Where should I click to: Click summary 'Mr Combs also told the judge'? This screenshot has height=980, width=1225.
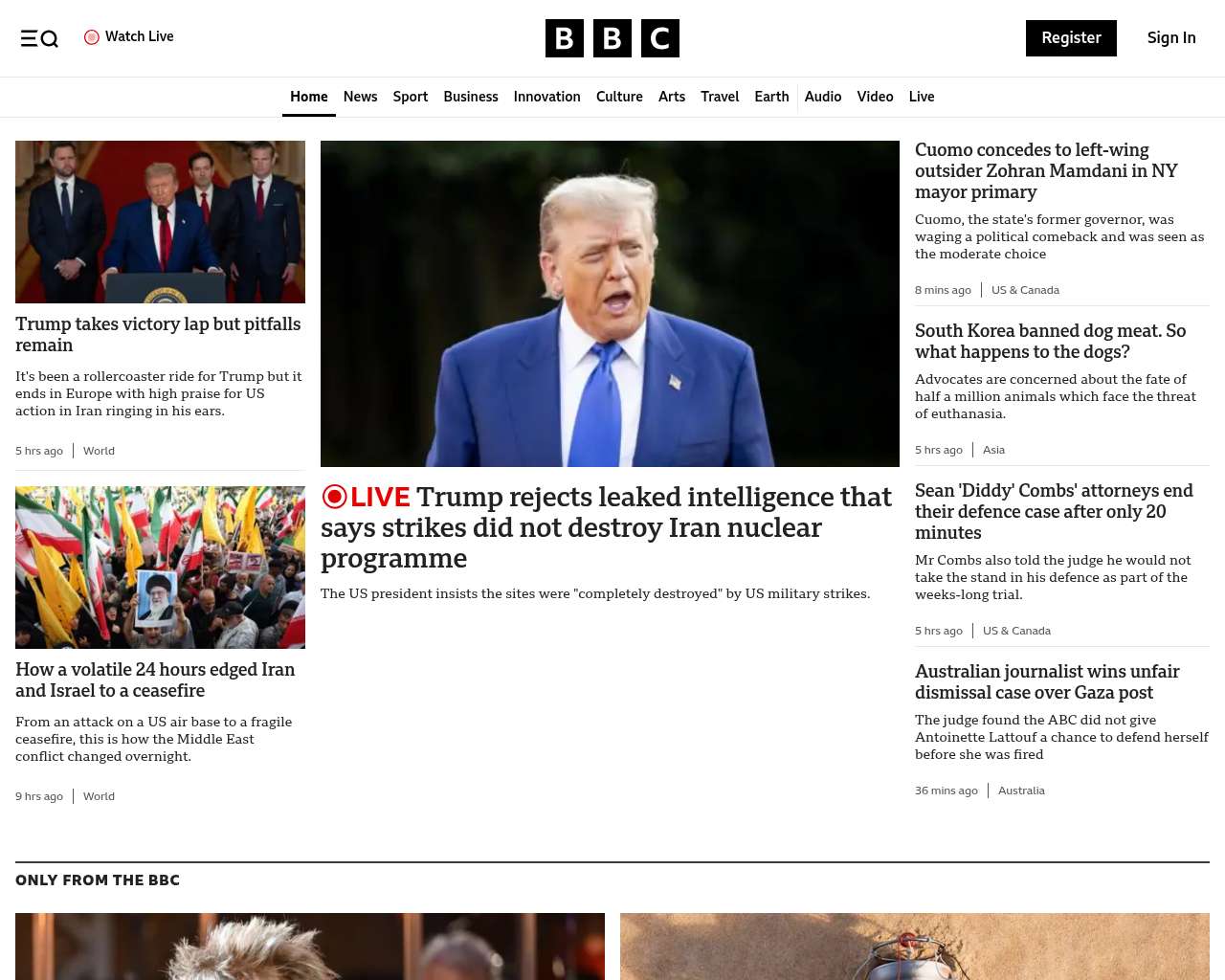[x=1053, y=577]
